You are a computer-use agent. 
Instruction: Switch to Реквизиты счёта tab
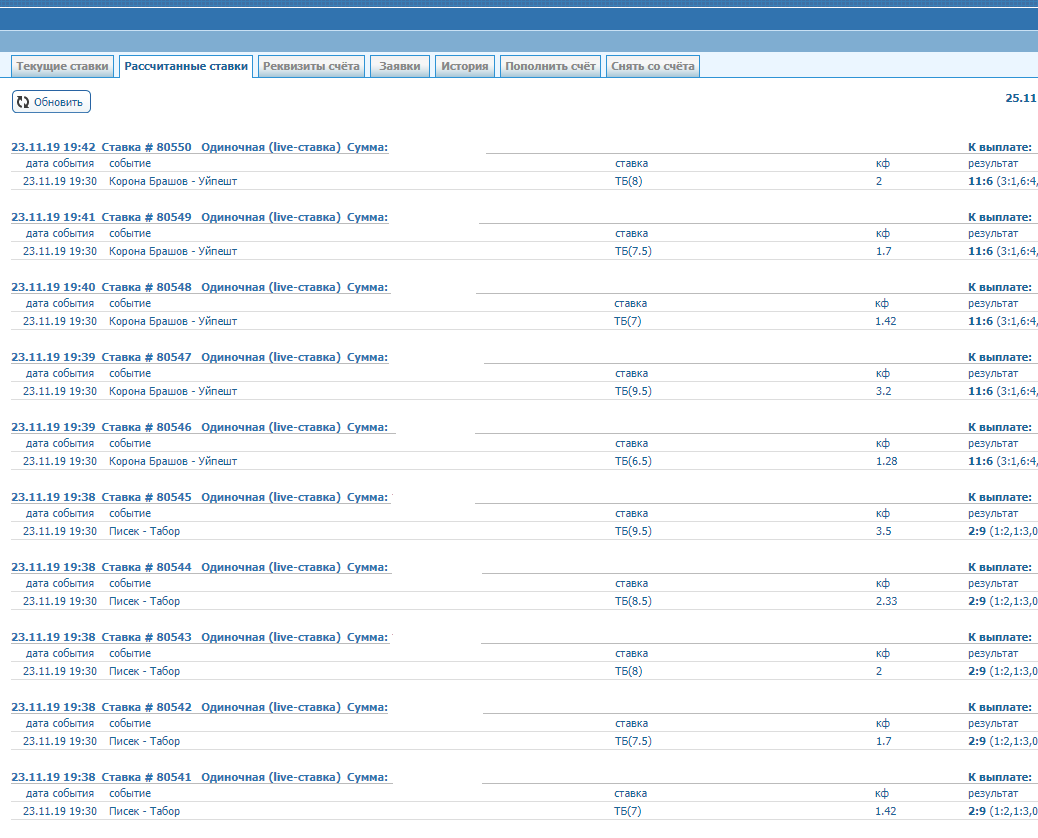point(311,67)
